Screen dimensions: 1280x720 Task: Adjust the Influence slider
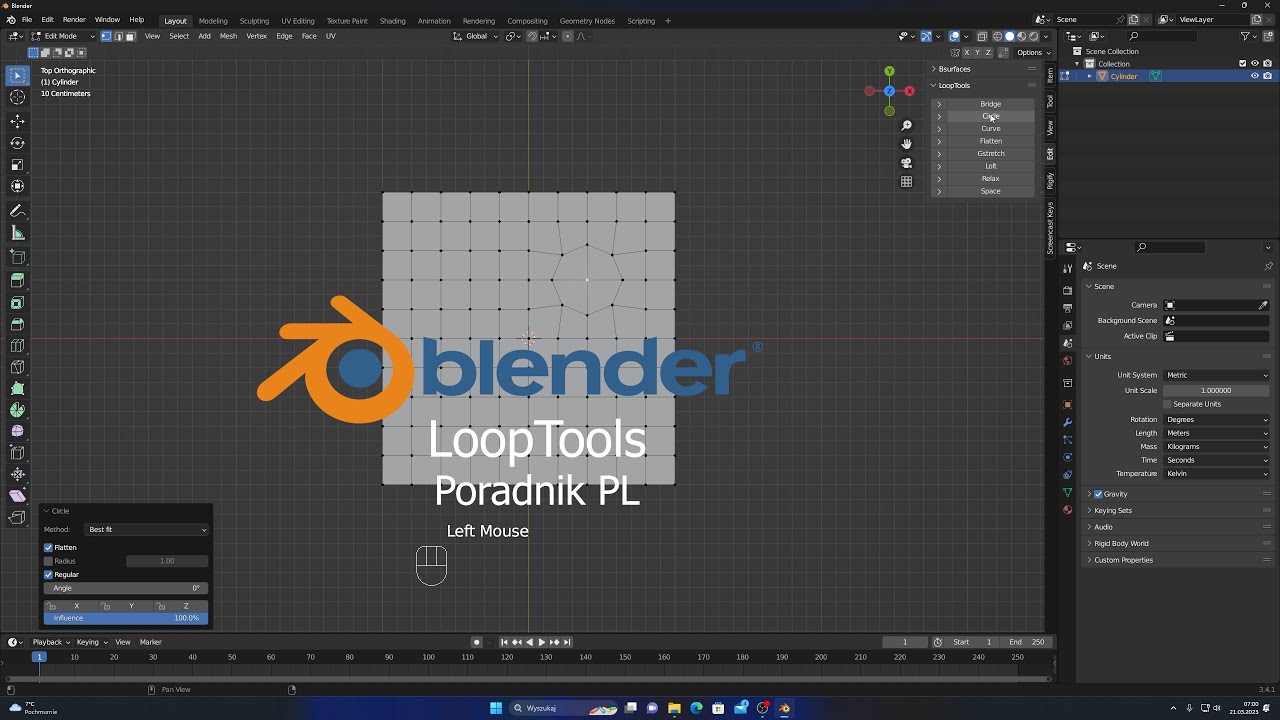coord(126,618)
